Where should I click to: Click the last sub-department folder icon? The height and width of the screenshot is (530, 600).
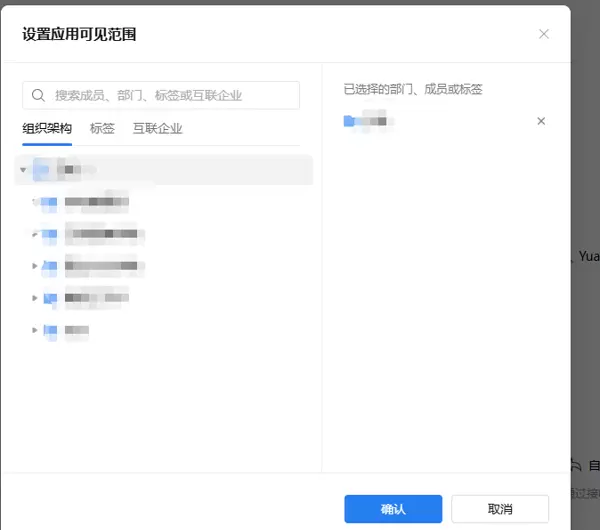[49, 329]
